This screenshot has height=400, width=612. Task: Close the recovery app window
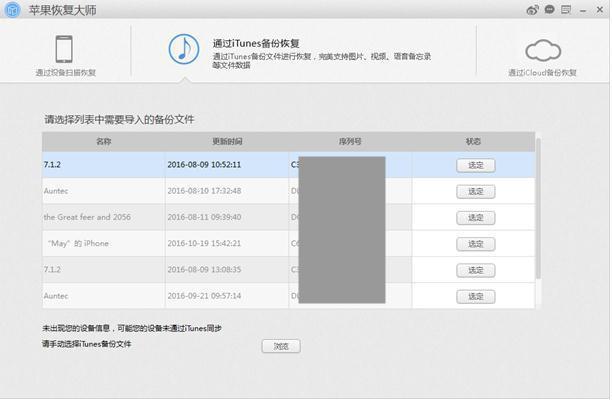tap(600, 10)
